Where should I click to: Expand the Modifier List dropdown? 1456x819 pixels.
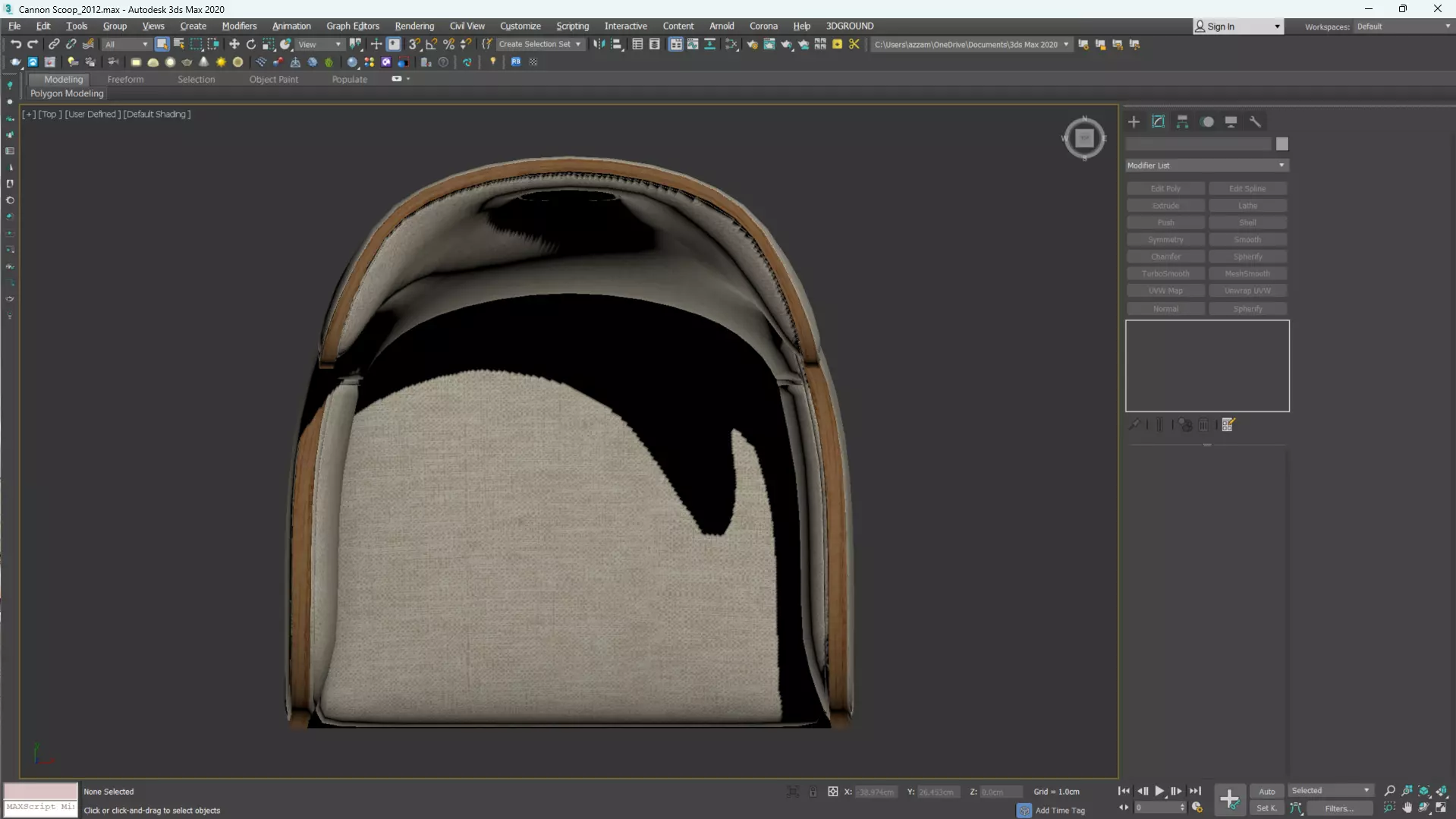1206,165
